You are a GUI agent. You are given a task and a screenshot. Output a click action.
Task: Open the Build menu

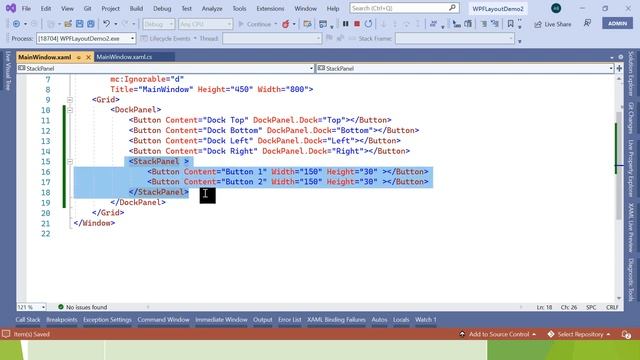(136, 8)
